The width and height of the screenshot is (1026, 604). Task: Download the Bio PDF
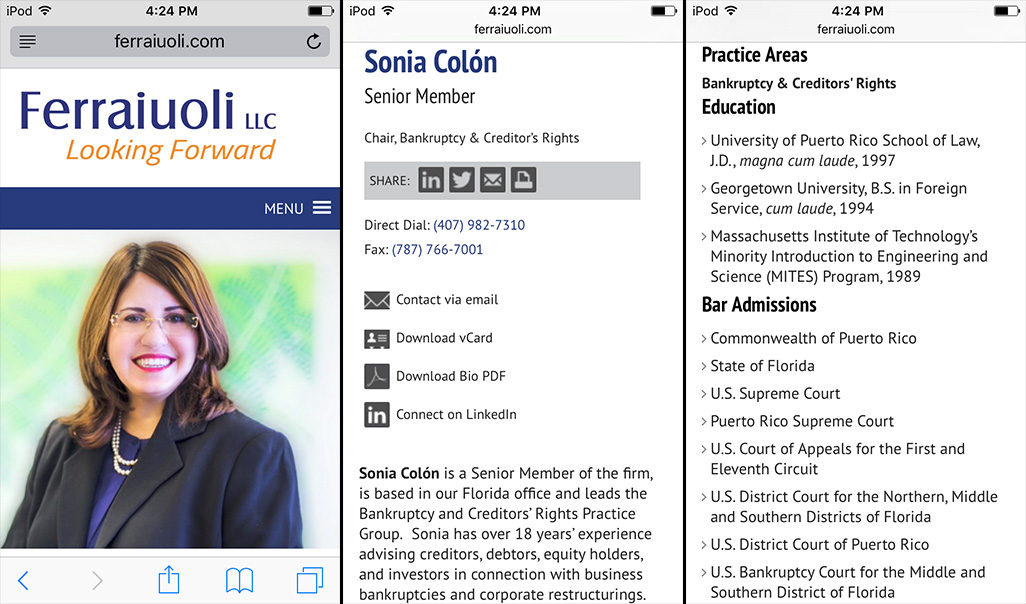(450, 376)
